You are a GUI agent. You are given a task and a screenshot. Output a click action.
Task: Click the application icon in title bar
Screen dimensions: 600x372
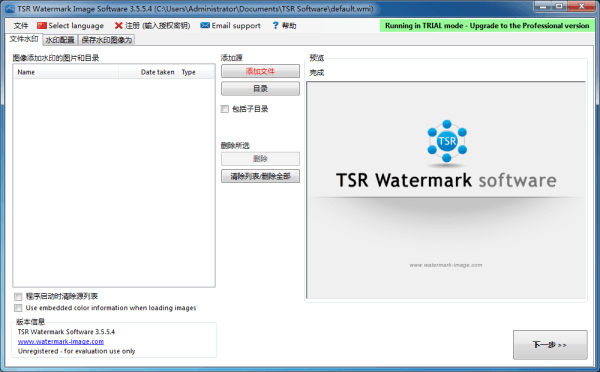9,8
